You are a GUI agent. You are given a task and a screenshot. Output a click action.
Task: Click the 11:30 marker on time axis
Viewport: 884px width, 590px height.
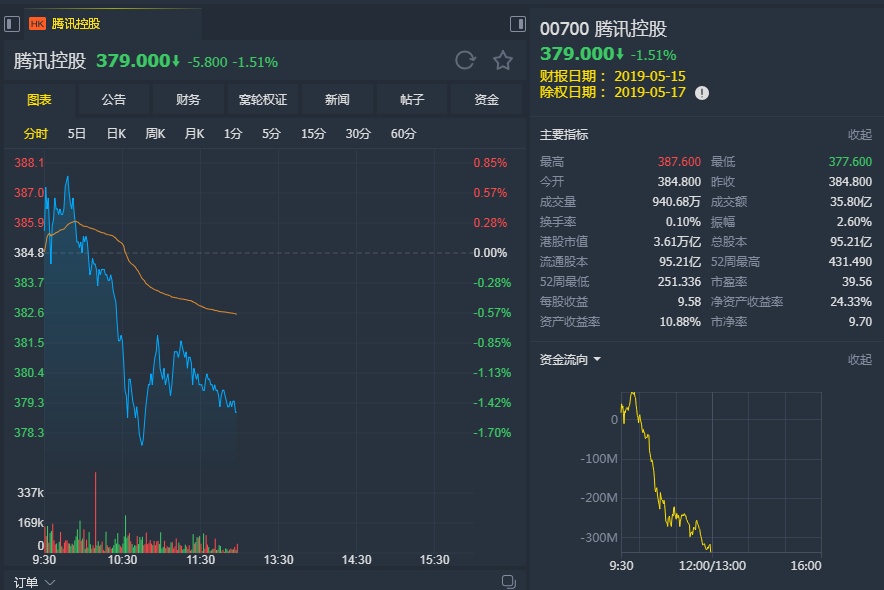(201, 560)
